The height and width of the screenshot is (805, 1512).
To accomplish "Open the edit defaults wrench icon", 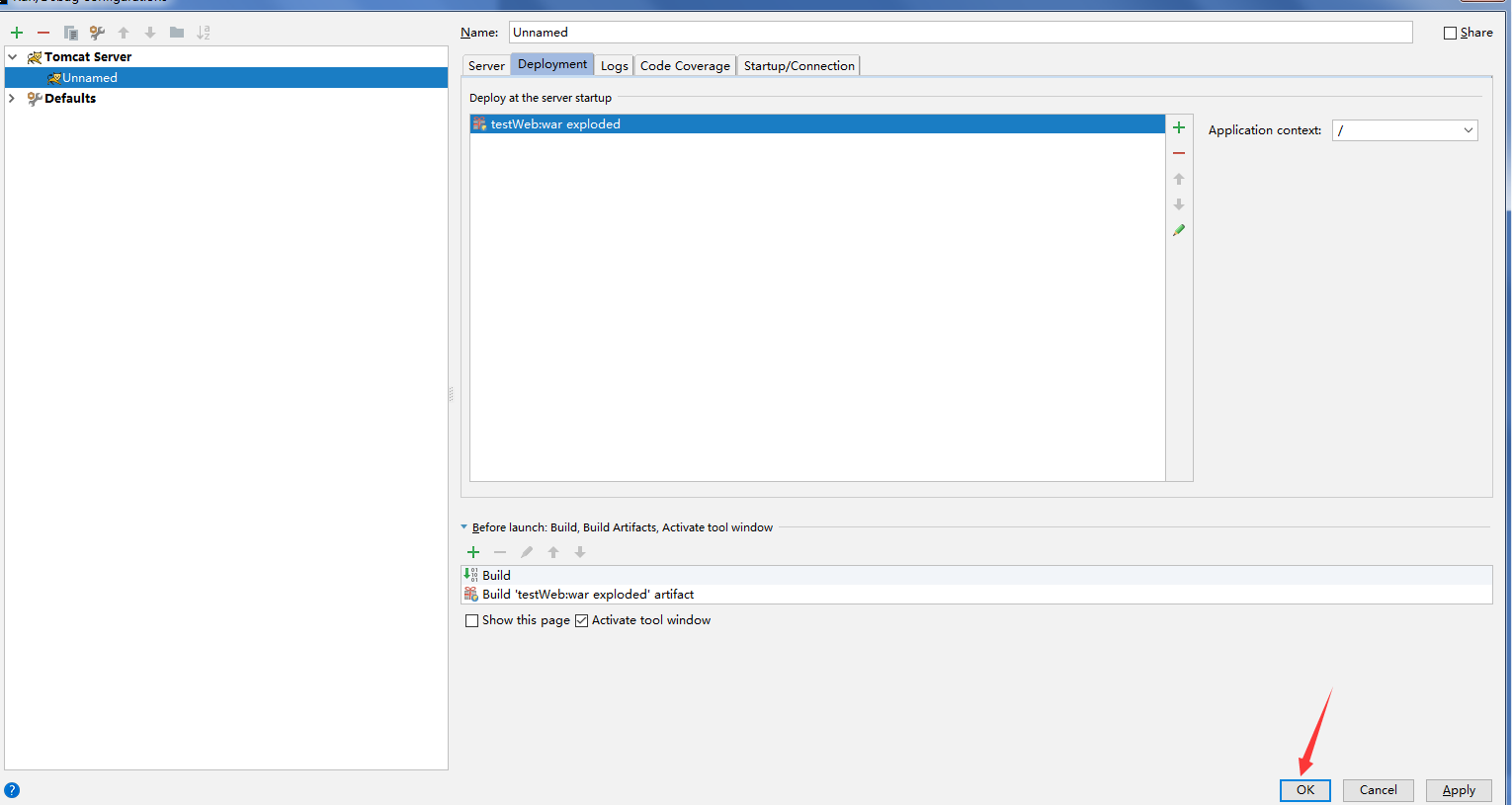I will tap(97, 33).
